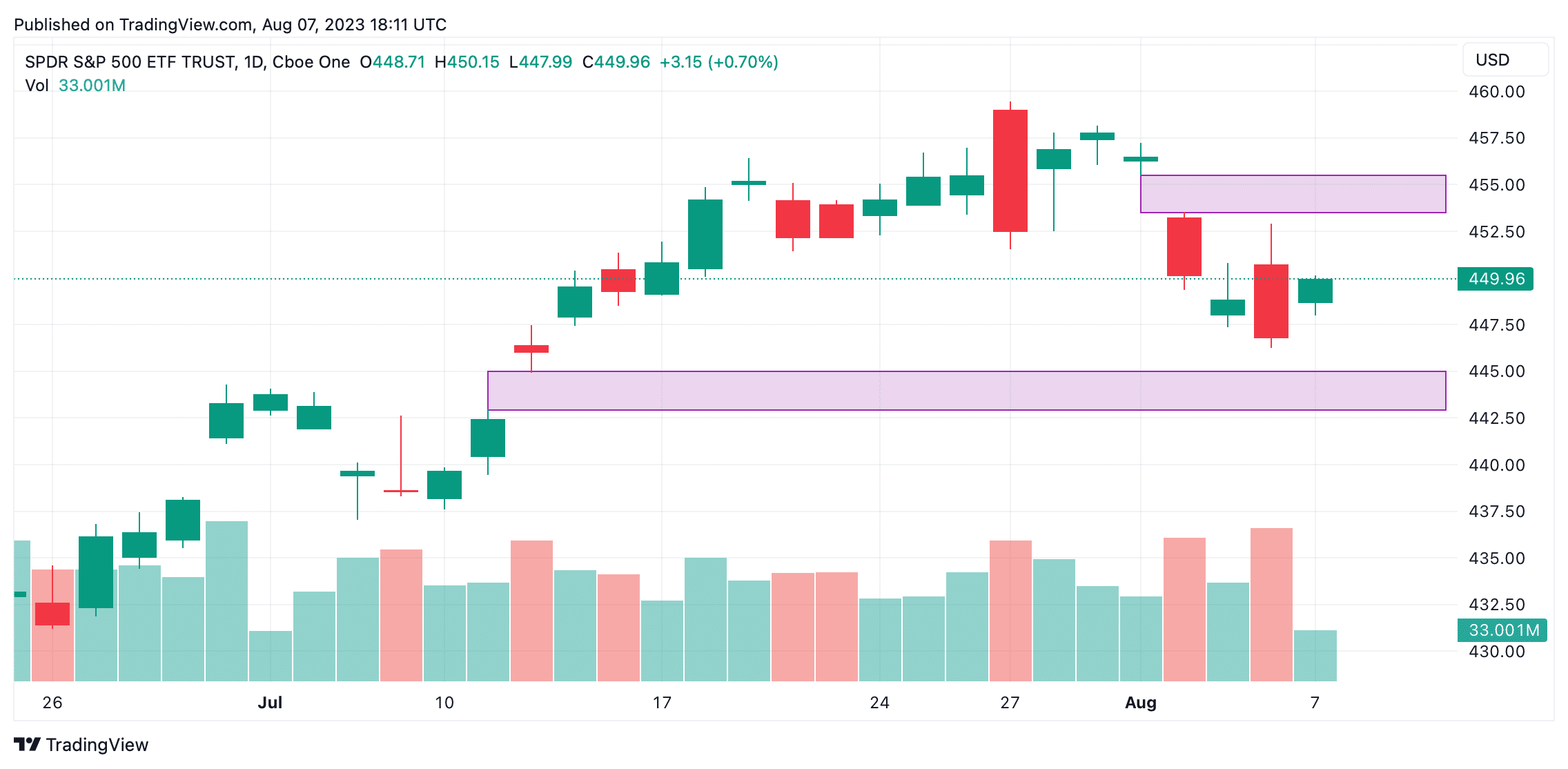Screen dimensions: 1568x769
Task: Click the +3.15 (+0.70%) change value
Action: tap(719, 62)
